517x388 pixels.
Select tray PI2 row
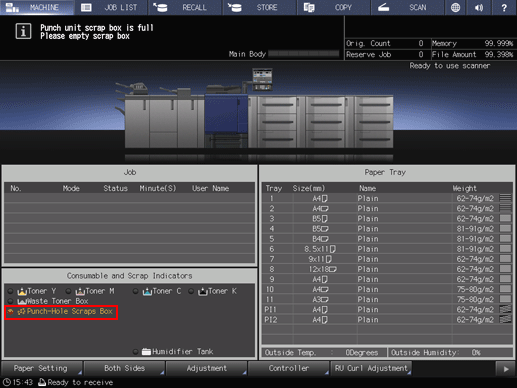tap(387, 320)
